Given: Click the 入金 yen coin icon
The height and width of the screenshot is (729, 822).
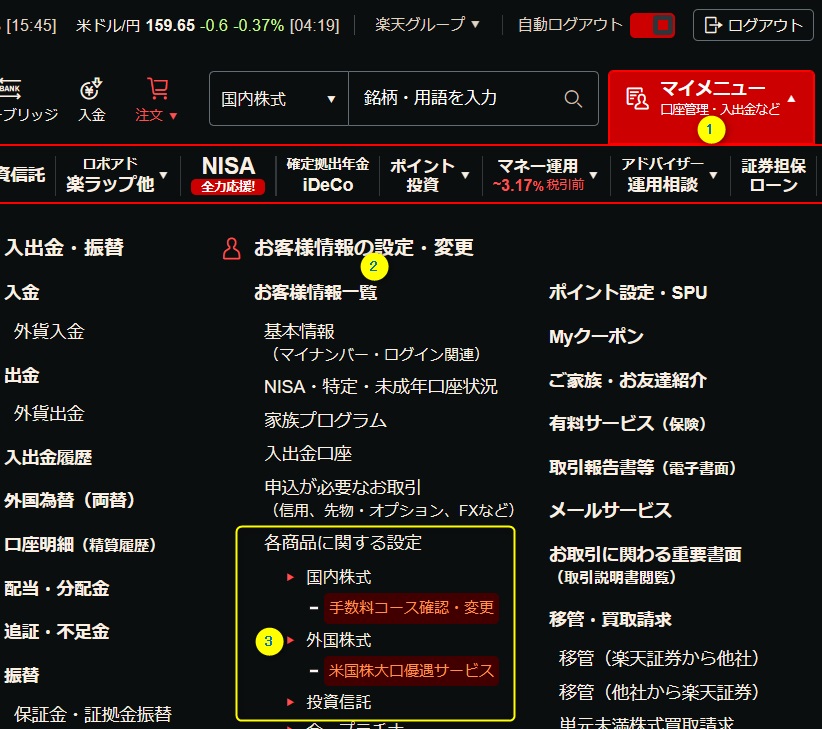Looking at the screenshot, I should [x=92, y=89].
